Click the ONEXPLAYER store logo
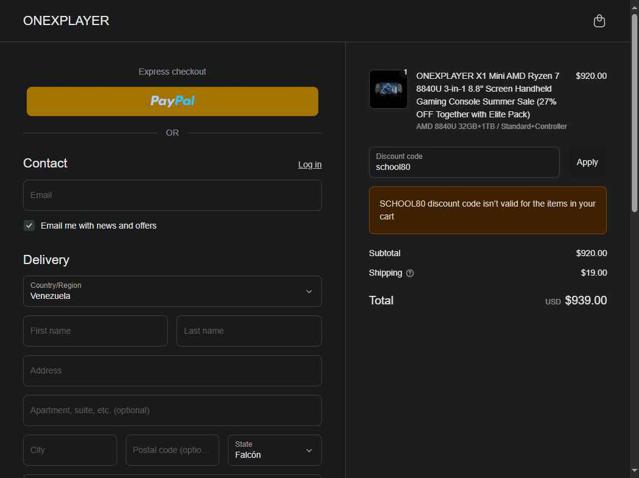This screenshot has height=478, width=639. [66, 21]
